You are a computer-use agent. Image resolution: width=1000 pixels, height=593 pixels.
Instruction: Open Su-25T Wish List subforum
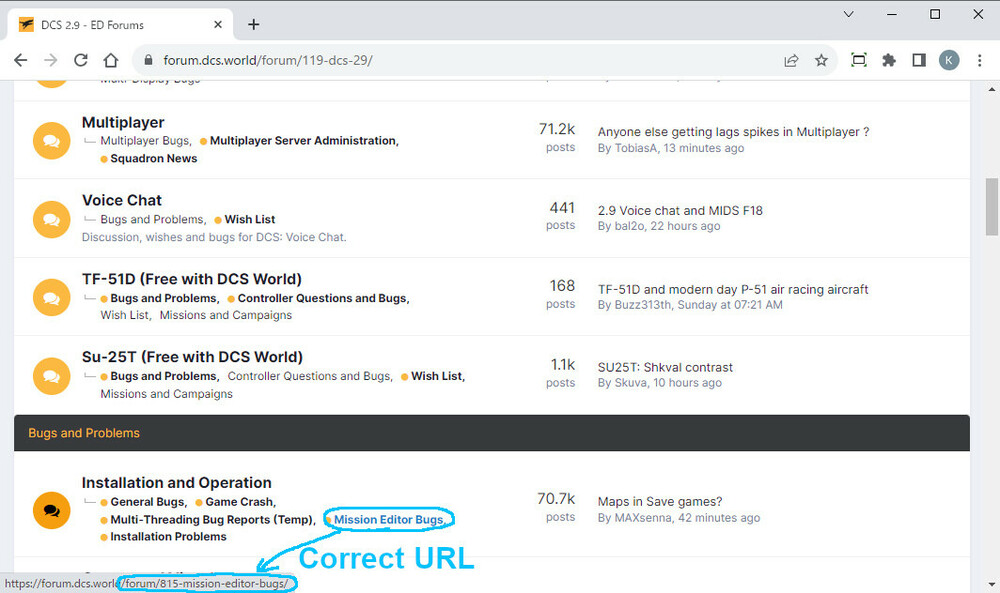point(436,376)
